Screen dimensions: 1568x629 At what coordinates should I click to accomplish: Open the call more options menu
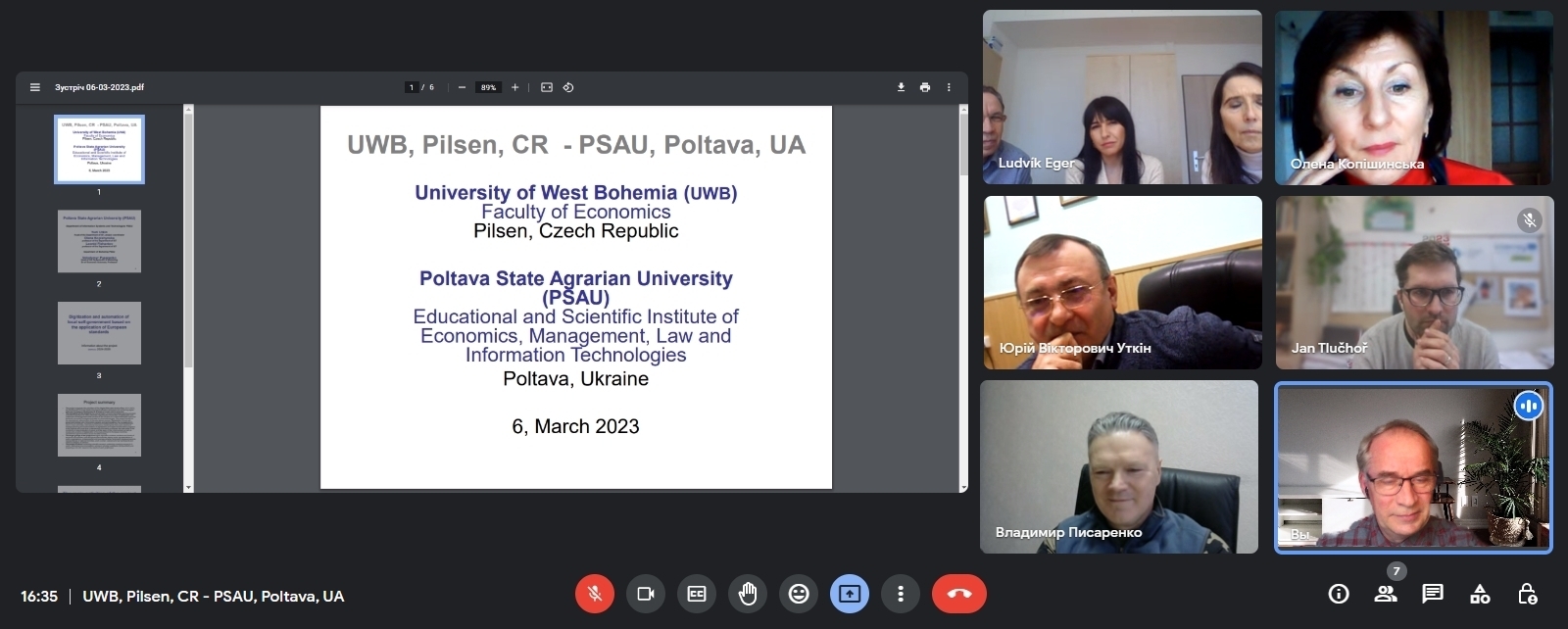[x=901, y=594]
